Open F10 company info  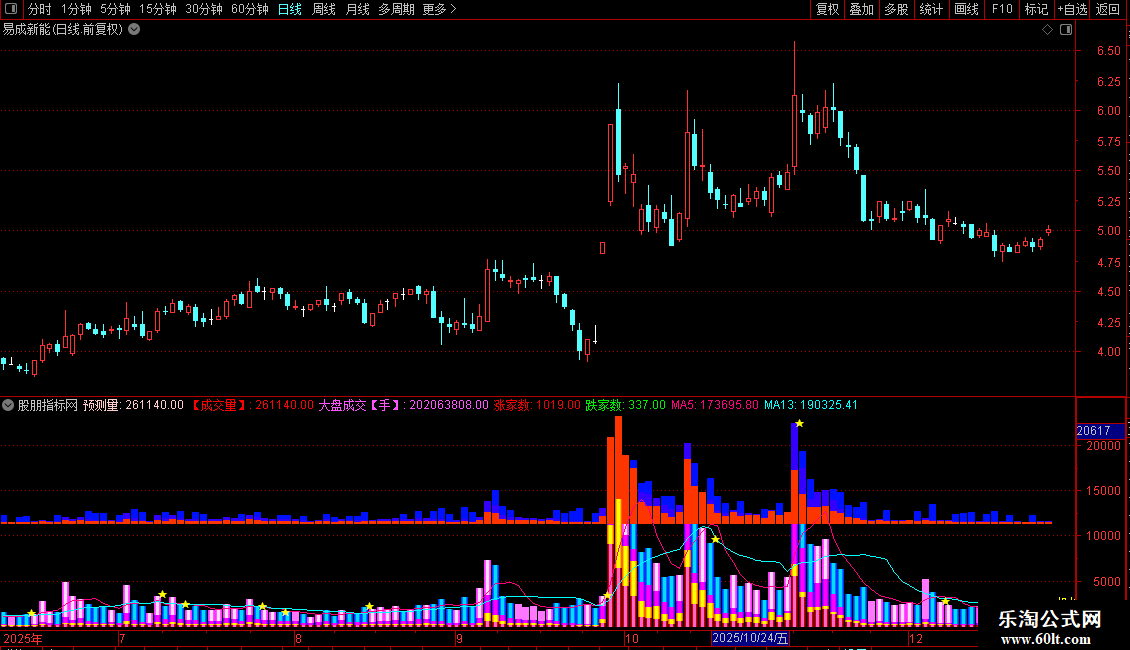point(1002,9)
